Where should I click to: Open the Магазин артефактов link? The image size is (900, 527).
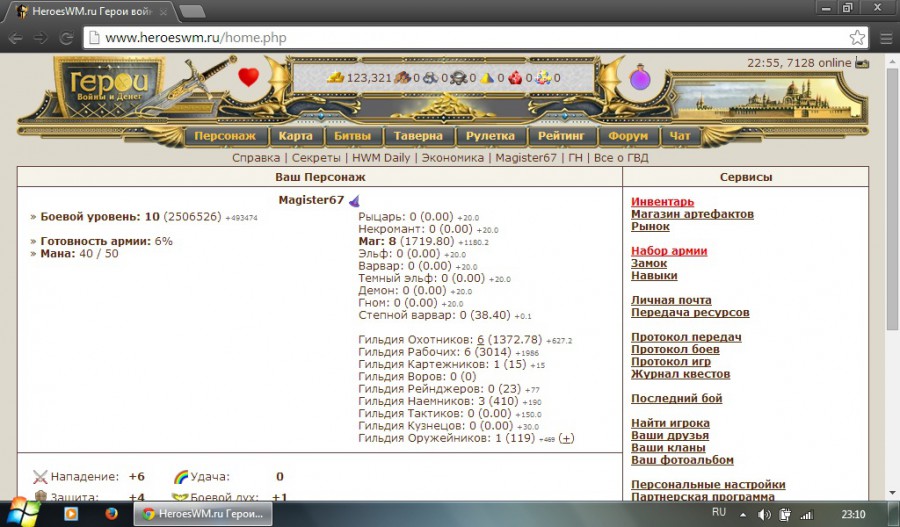pos(692,214)
